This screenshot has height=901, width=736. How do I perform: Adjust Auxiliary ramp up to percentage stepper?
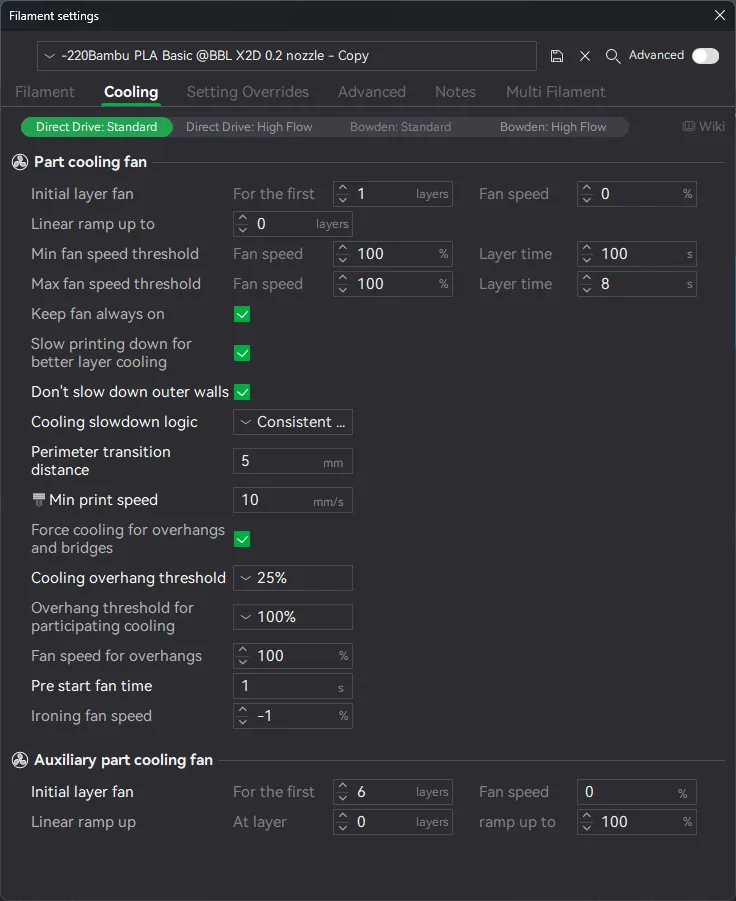point(586,822)
